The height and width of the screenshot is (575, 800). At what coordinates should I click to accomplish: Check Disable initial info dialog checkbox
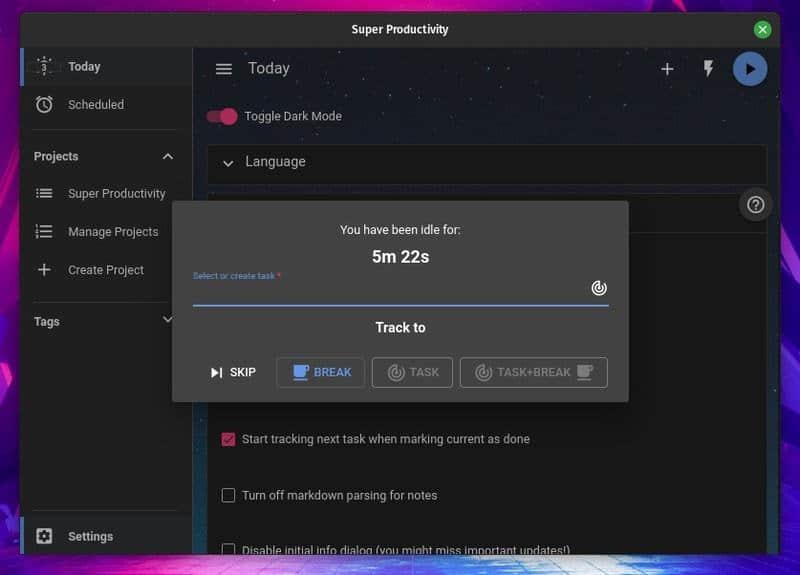228,549
